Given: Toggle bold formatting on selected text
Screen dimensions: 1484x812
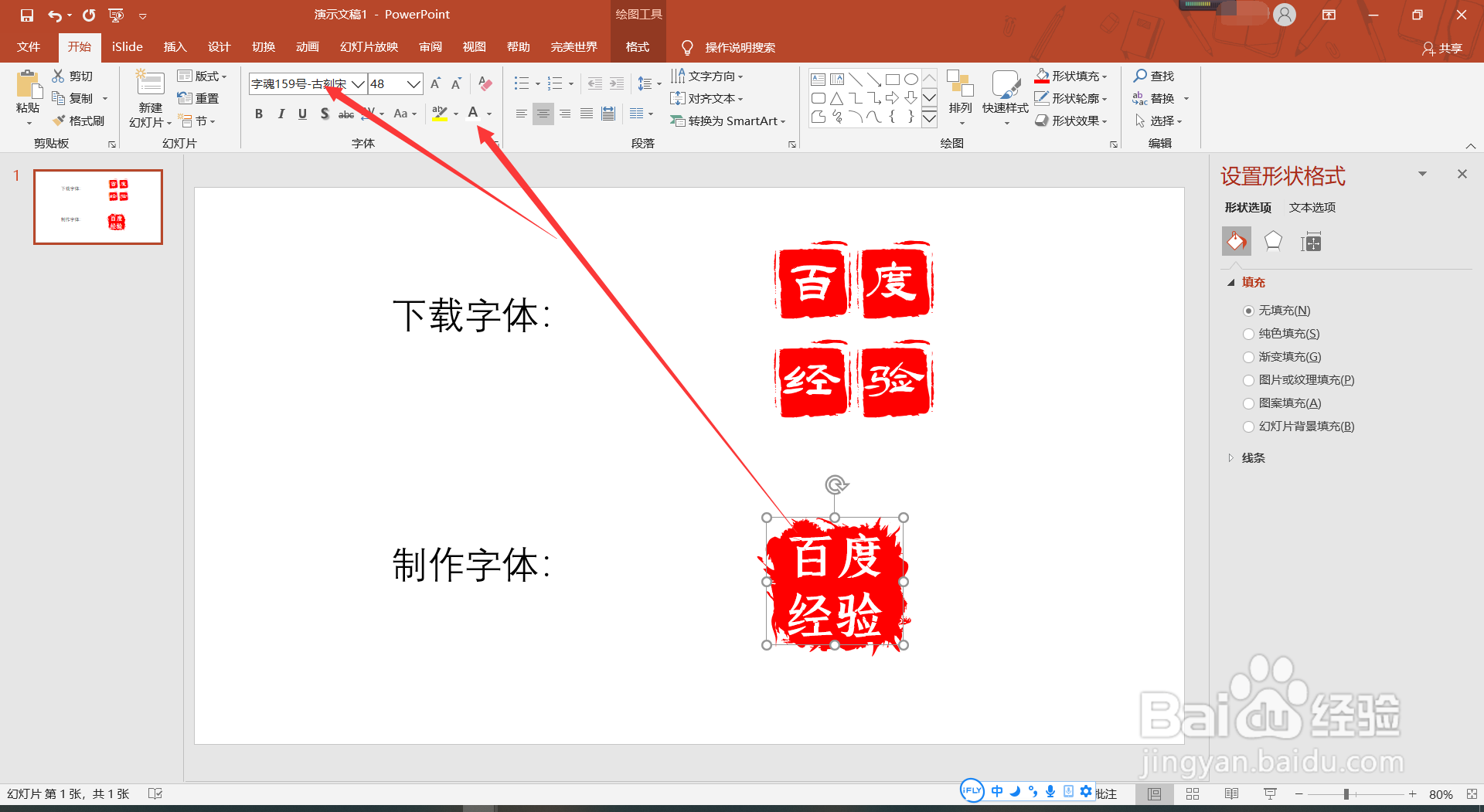Looking at the screenshot, I should (x=259, y=114).
